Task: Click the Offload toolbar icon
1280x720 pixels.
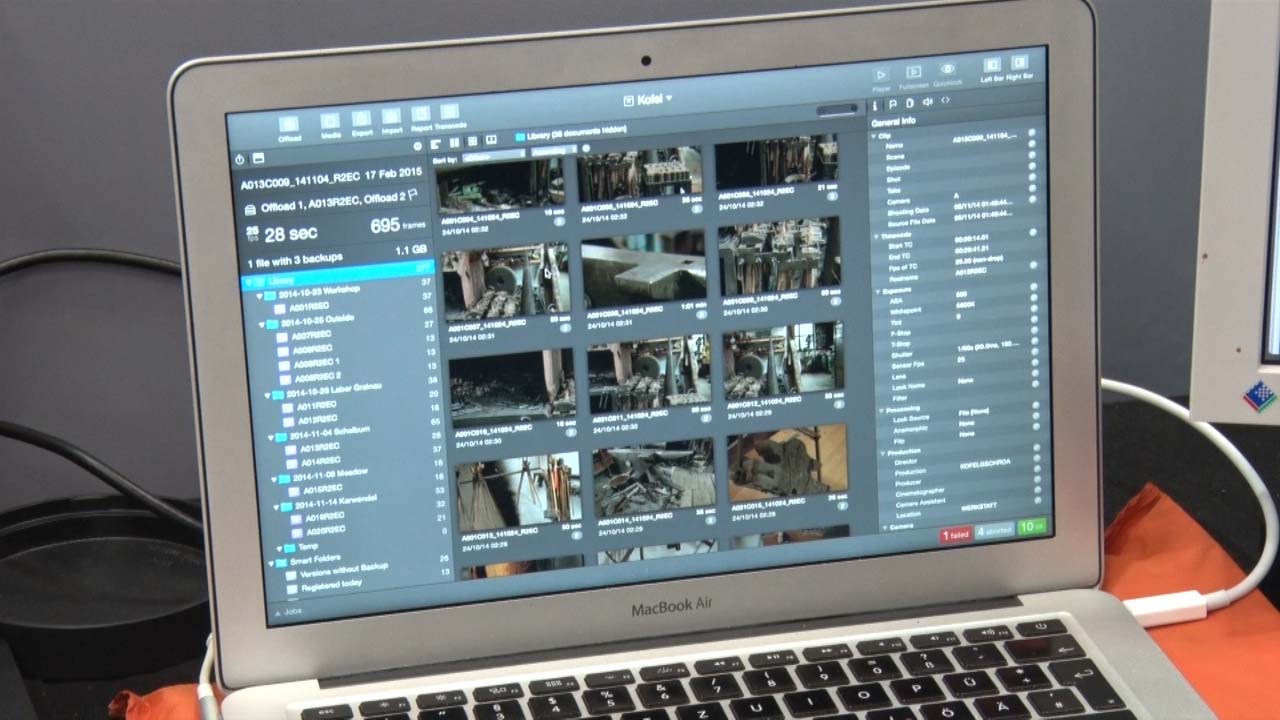Action: tap(289, 124)
